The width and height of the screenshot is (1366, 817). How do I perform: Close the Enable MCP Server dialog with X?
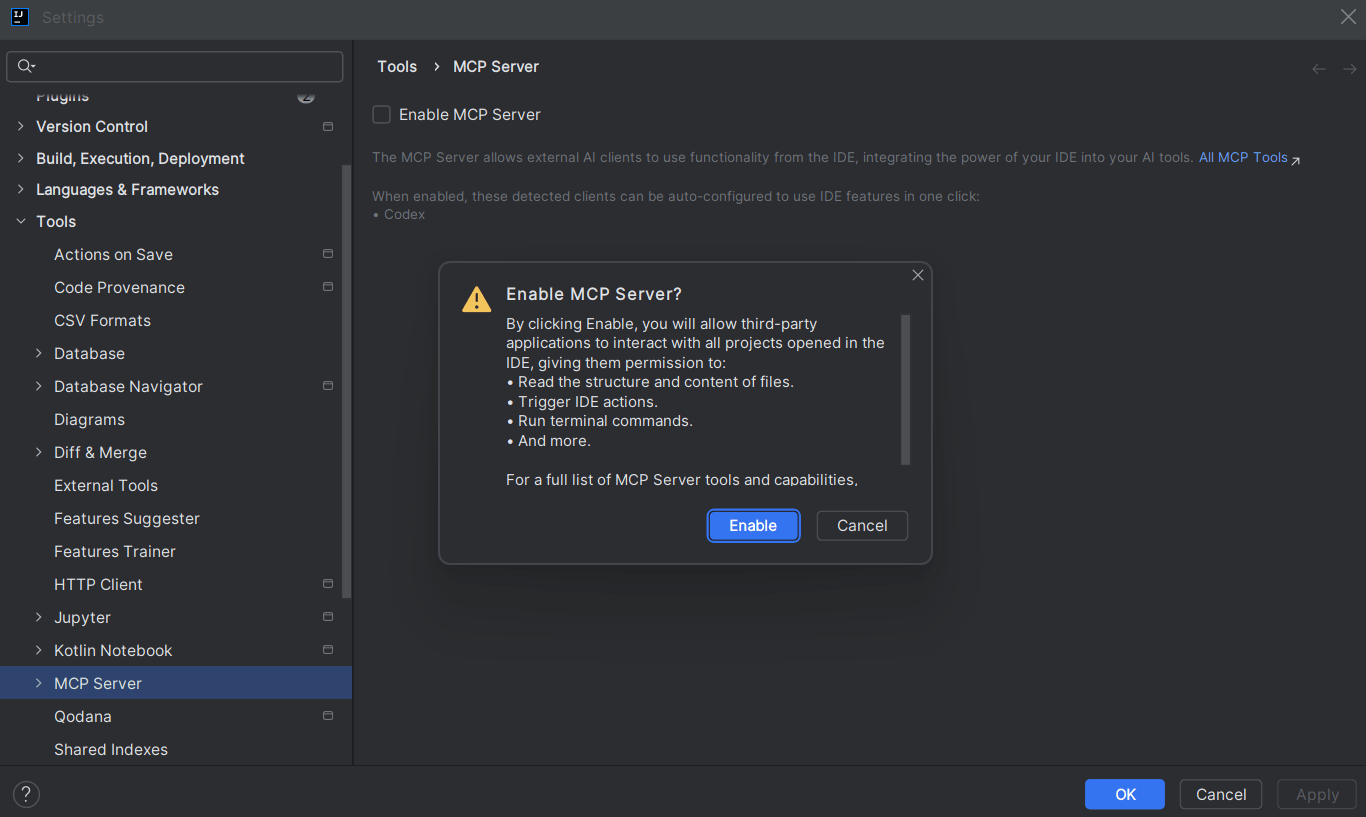(917, 275)
